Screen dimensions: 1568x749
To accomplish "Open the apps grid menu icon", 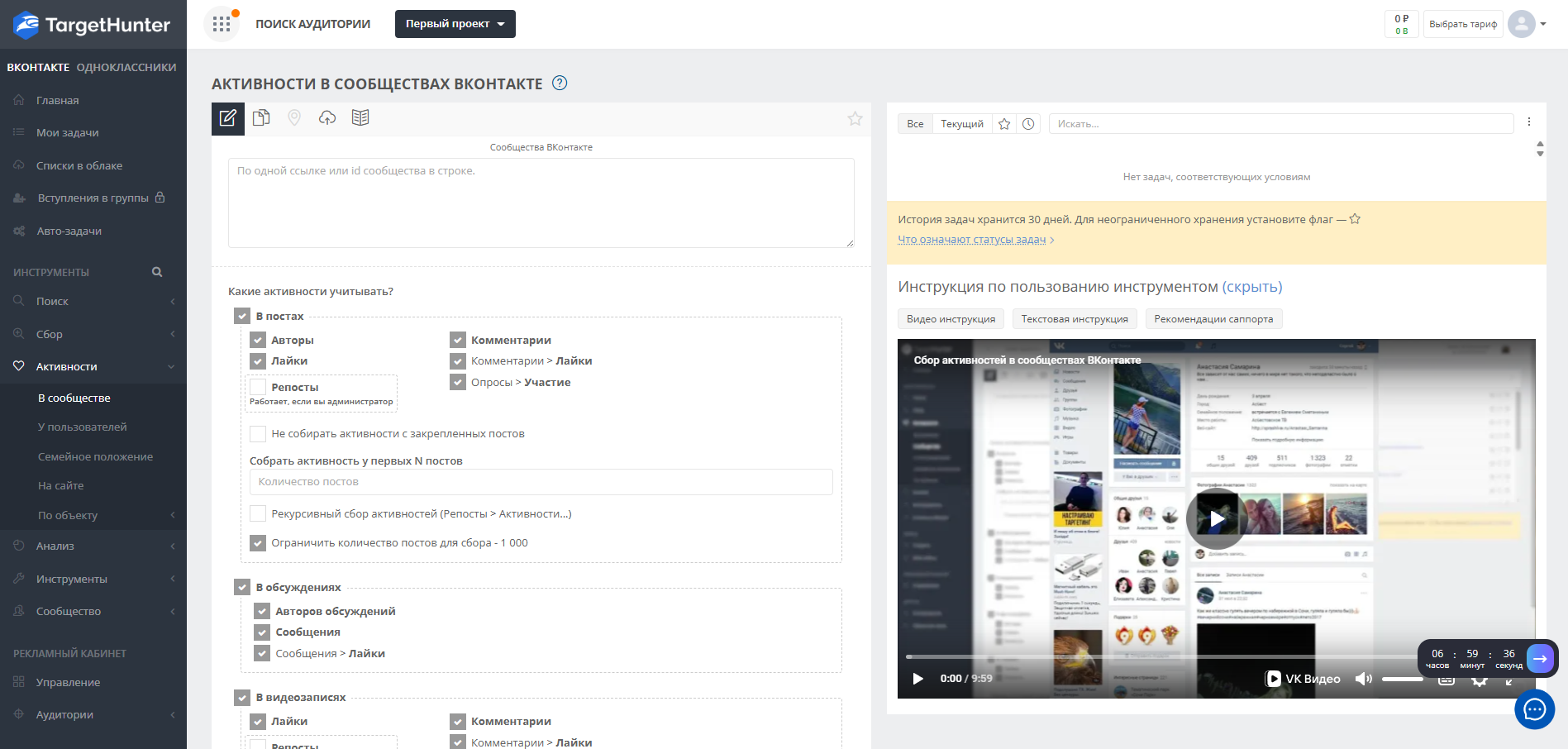I will pyautogui.click(x=221, y=24).
